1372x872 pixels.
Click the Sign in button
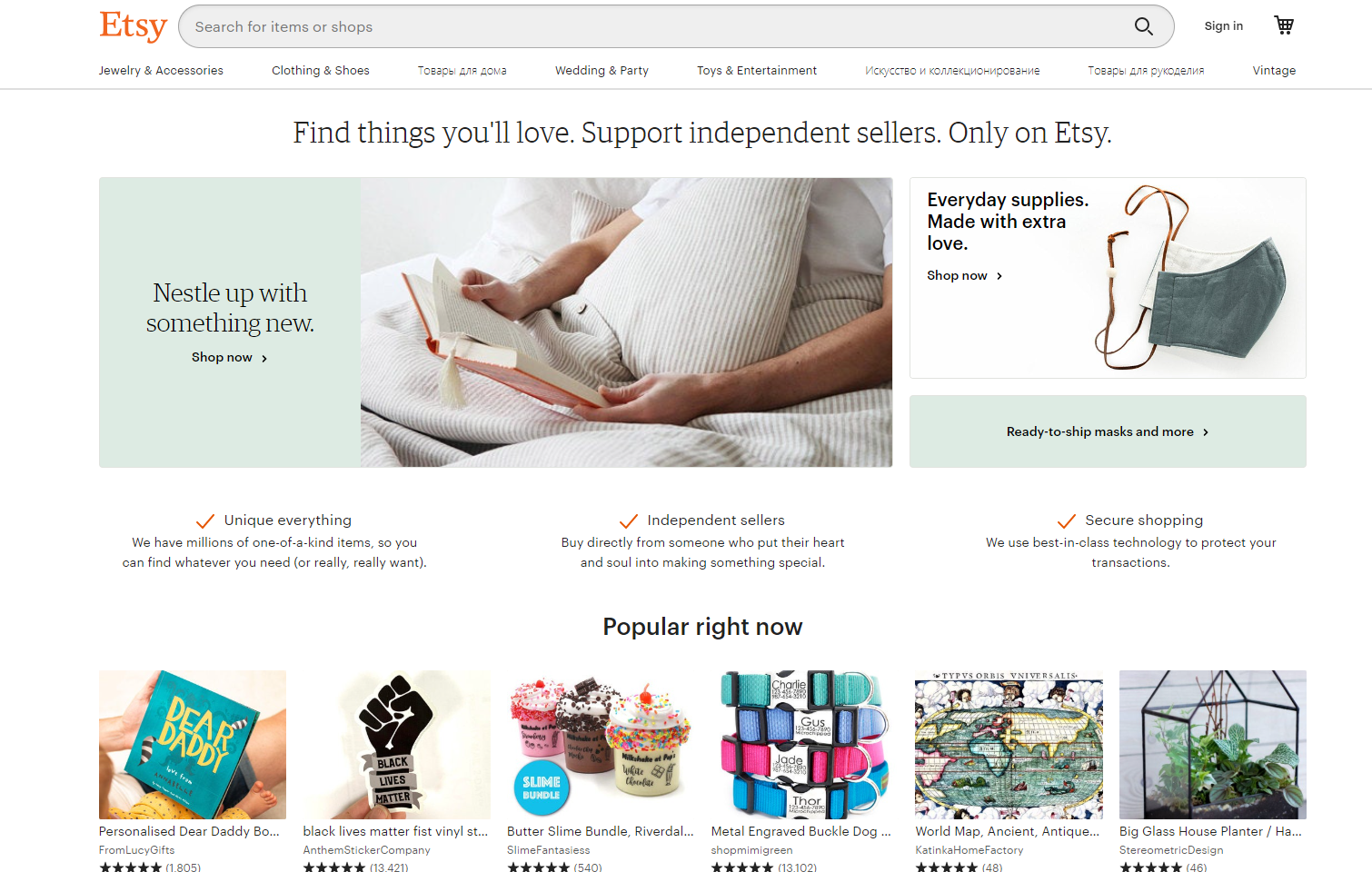click(x=1223, y=26)
